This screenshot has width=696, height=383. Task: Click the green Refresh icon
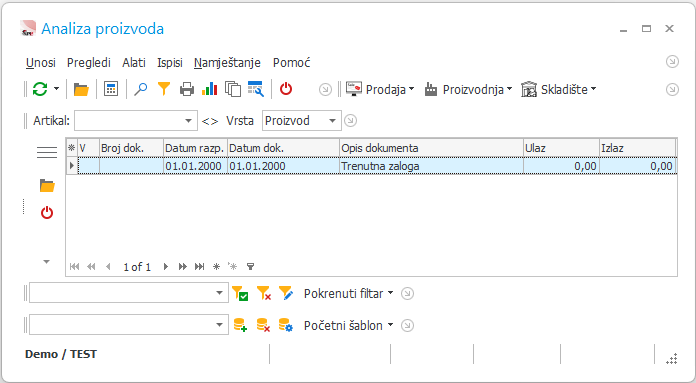(x=40, y=89)
